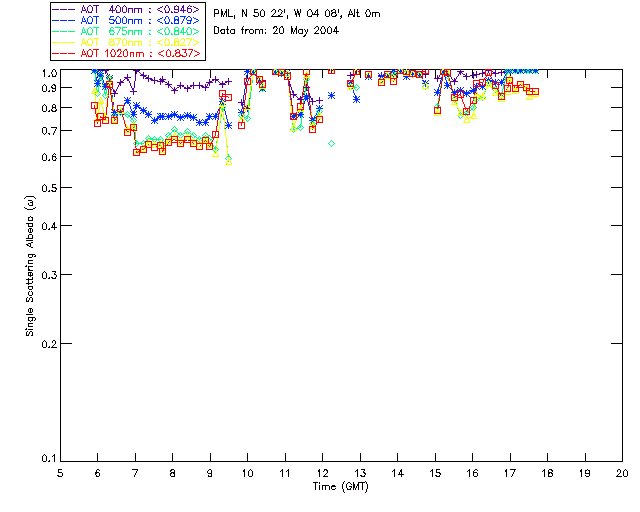This screenshot has height=512, width=640.
Task: Click the x-axis tick label 5
Action: [x=60, y=473]
